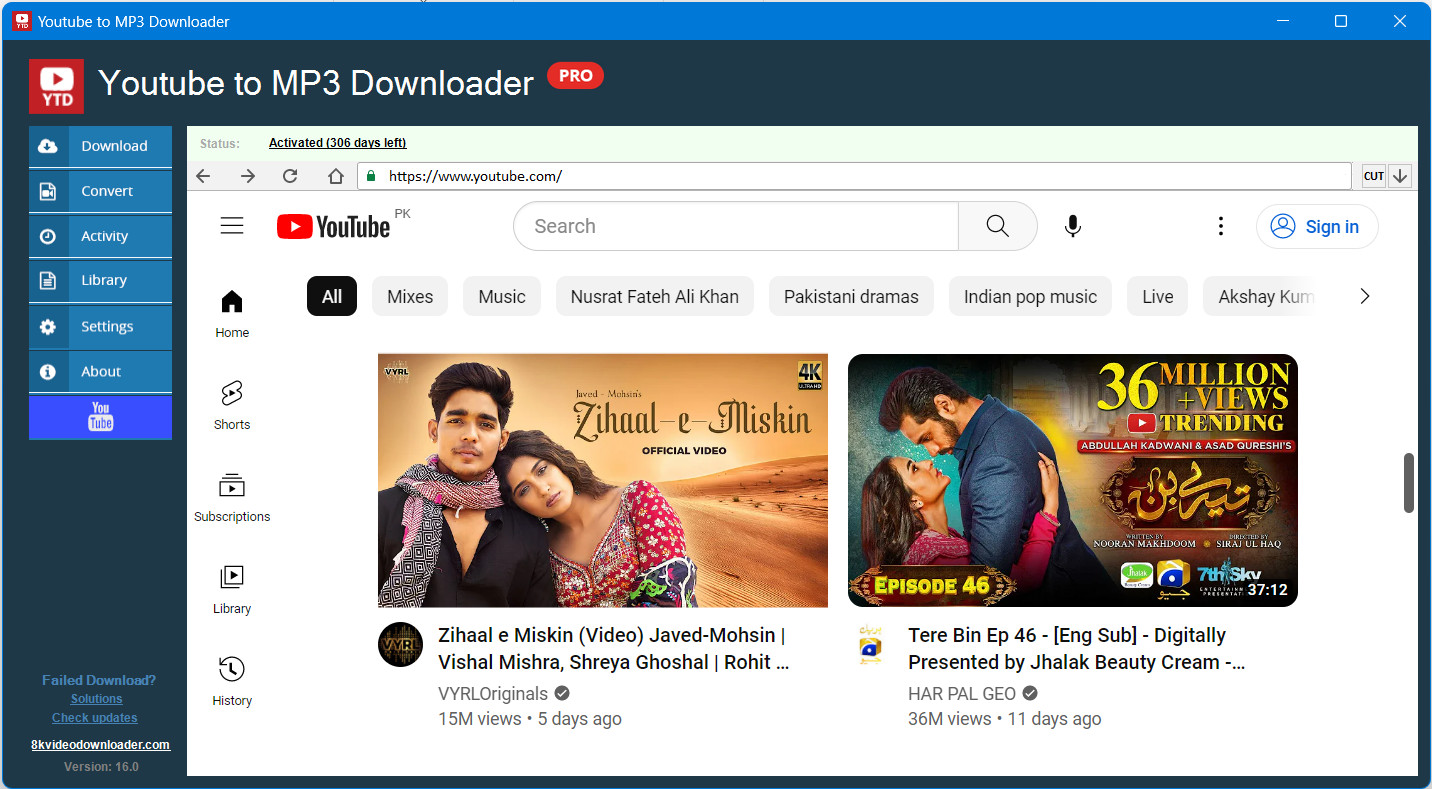1432x789 pixels.
Task: Select the Pakistani dramas filter chip
Action: [x=851, y=296]
